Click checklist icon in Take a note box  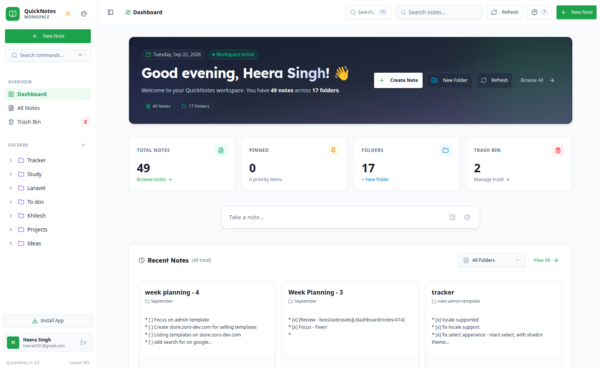(x=452, y=217)
